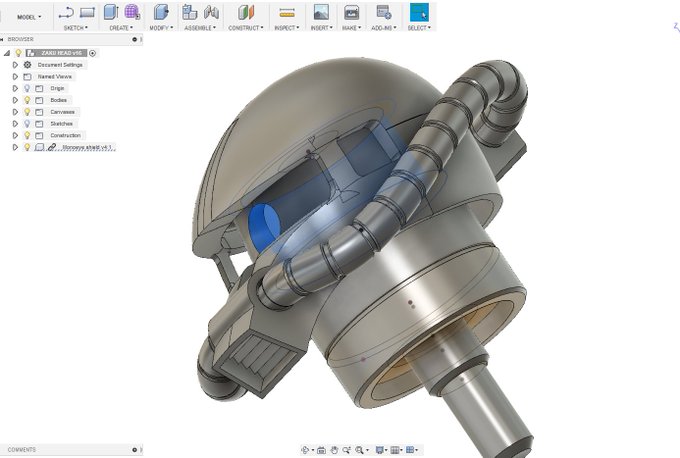Image resolution: width=680 pixels, height=458 pixels.
Task: Open the INSERT menu
Action: [321, 28]
